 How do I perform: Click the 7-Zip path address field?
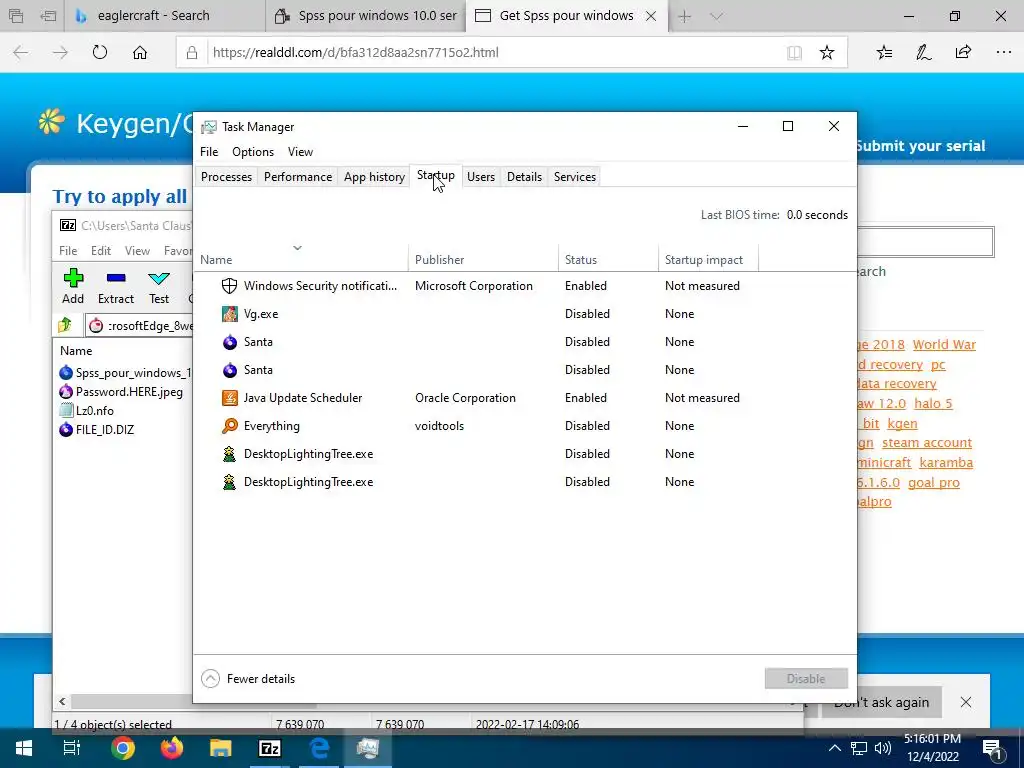tap(140, 325)
